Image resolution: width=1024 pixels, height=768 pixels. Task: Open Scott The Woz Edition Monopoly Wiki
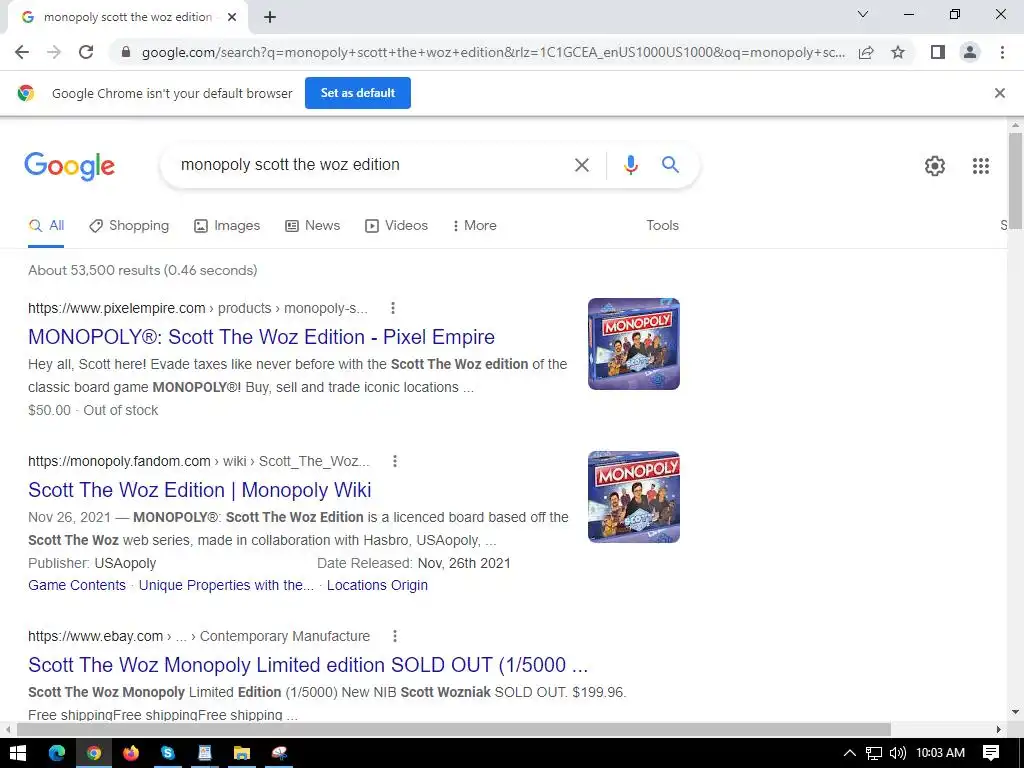click(x=199, y=490)
